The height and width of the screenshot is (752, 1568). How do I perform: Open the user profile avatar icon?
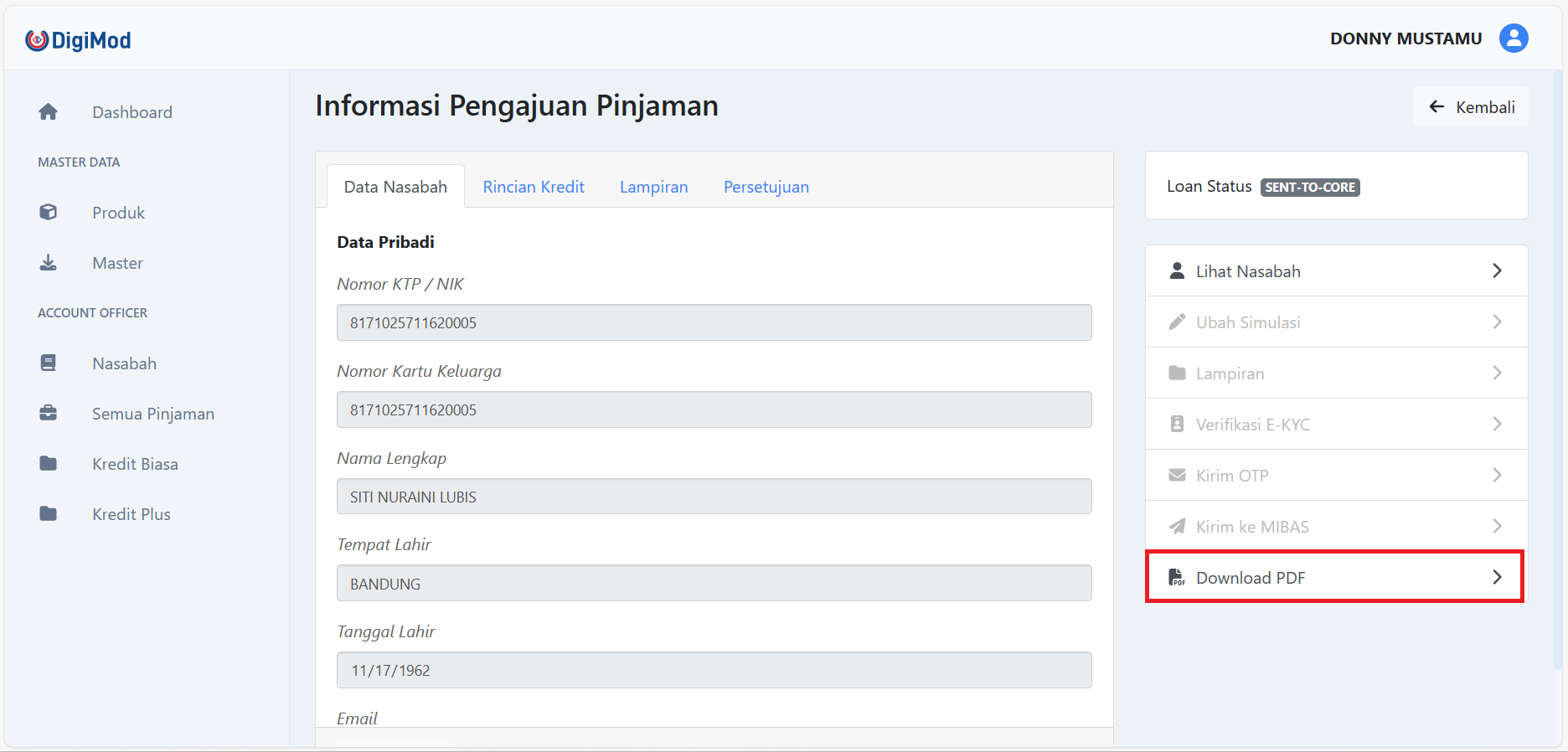pyautogui.click(x=1514, y=39)
